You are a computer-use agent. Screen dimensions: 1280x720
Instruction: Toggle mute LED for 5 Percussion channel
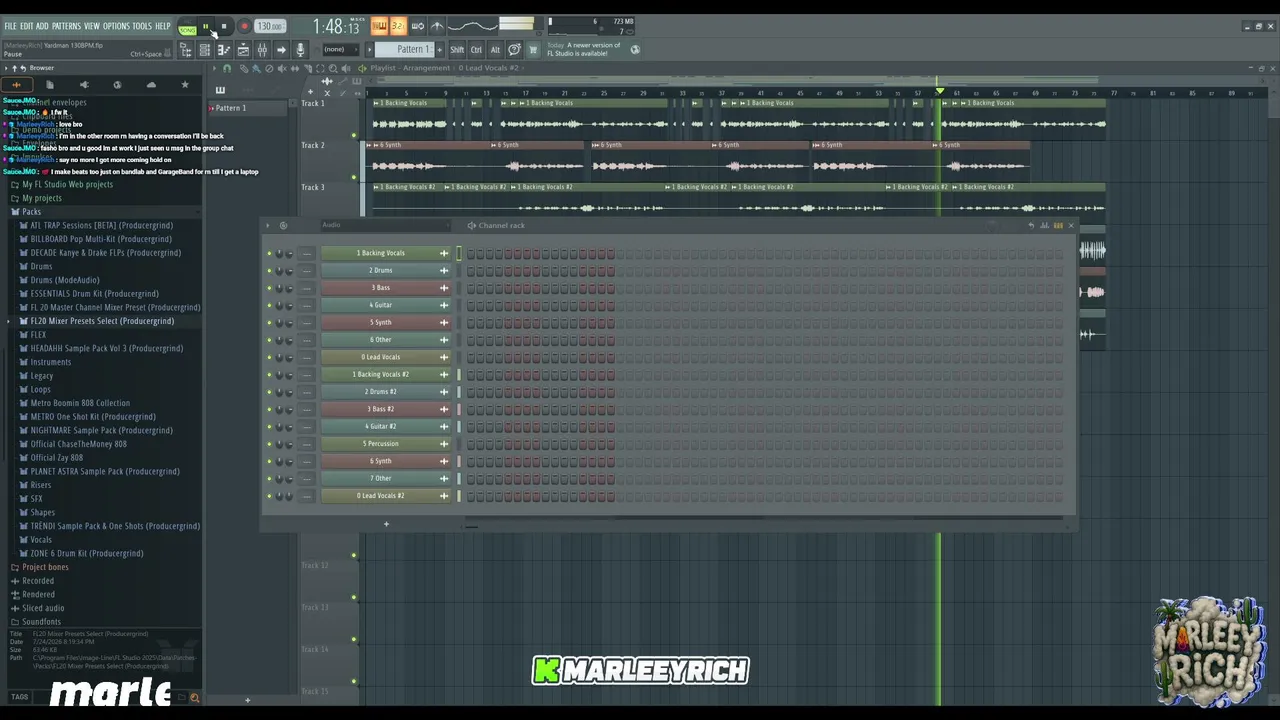(x=269, y=444)
